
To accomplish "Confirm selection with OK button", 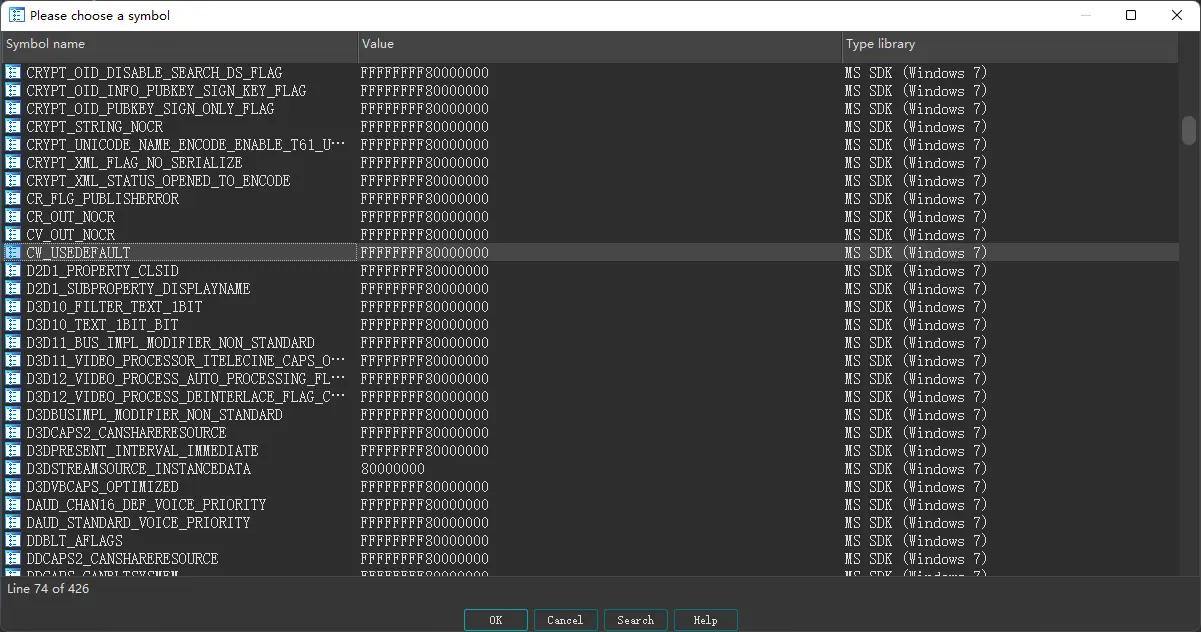I will tap(496, 620).
